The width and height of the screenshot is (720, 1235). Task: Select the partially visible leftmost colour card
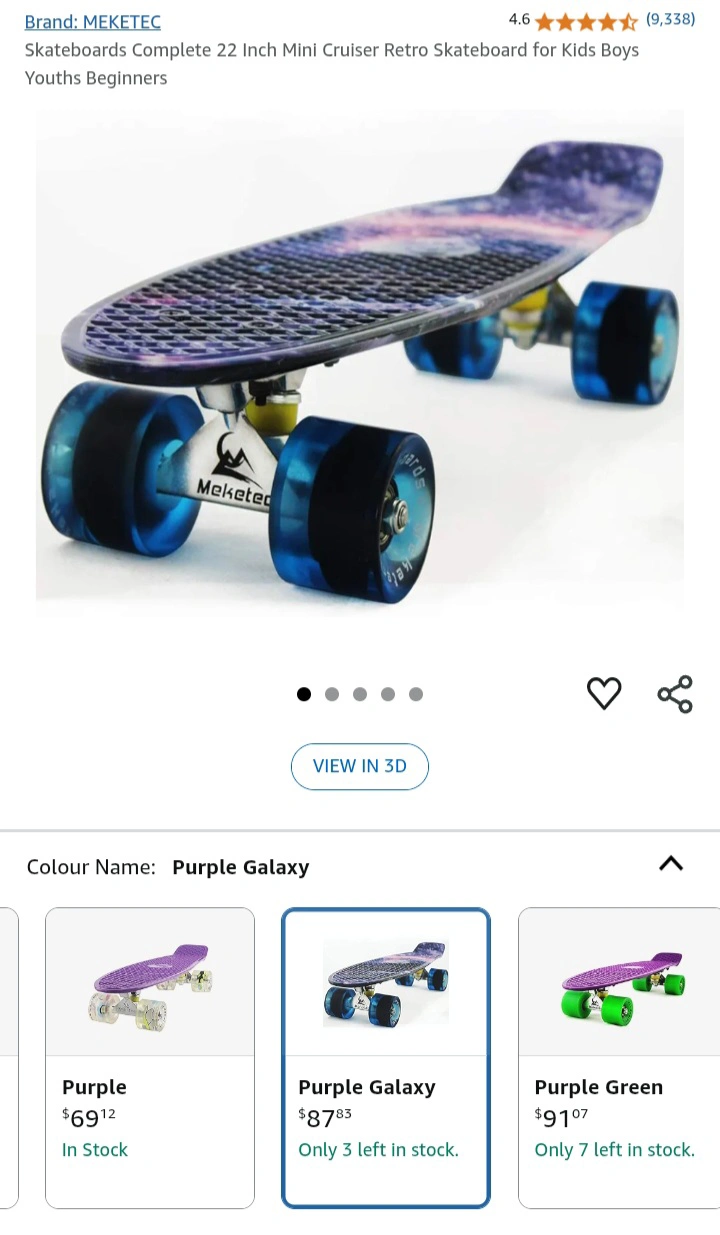click(x=9, y=1058)
